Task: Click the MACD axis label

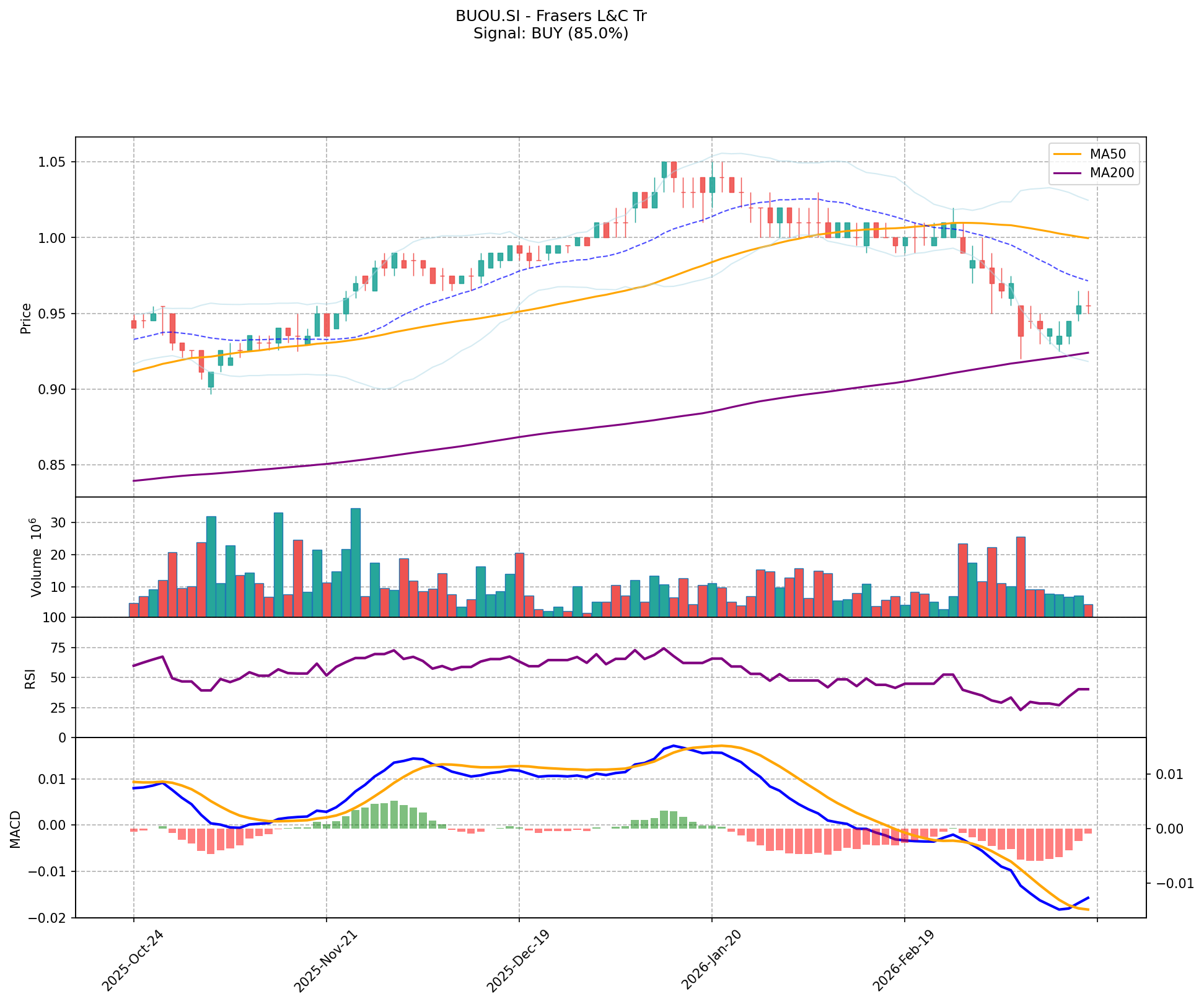Action: pos(15,829)
